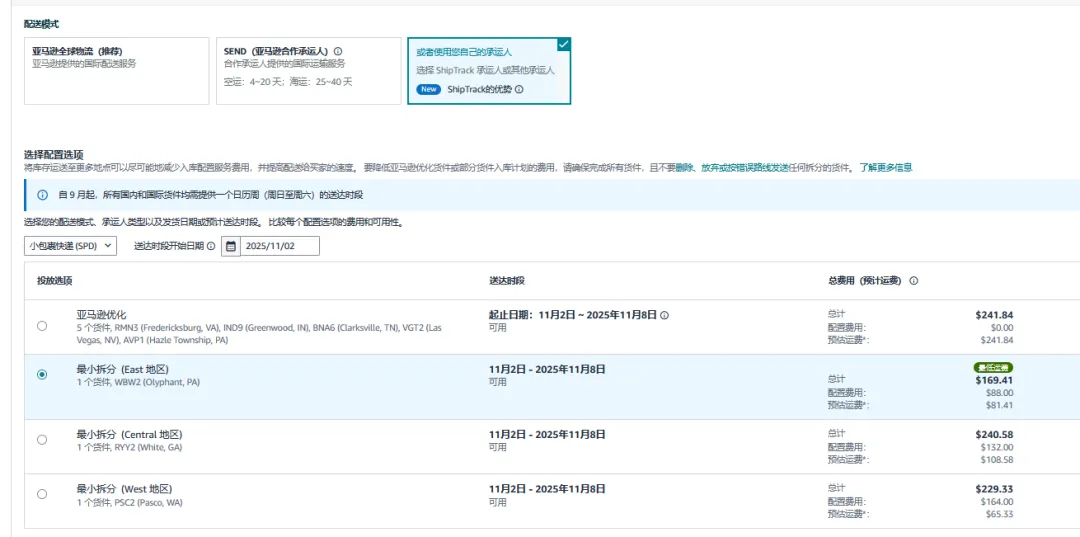This screenshot has height=537, width=1080.
Task: Click 空运: 4~20 天; 海运: 25~40 天 text
Action: (x=288, y=81)
